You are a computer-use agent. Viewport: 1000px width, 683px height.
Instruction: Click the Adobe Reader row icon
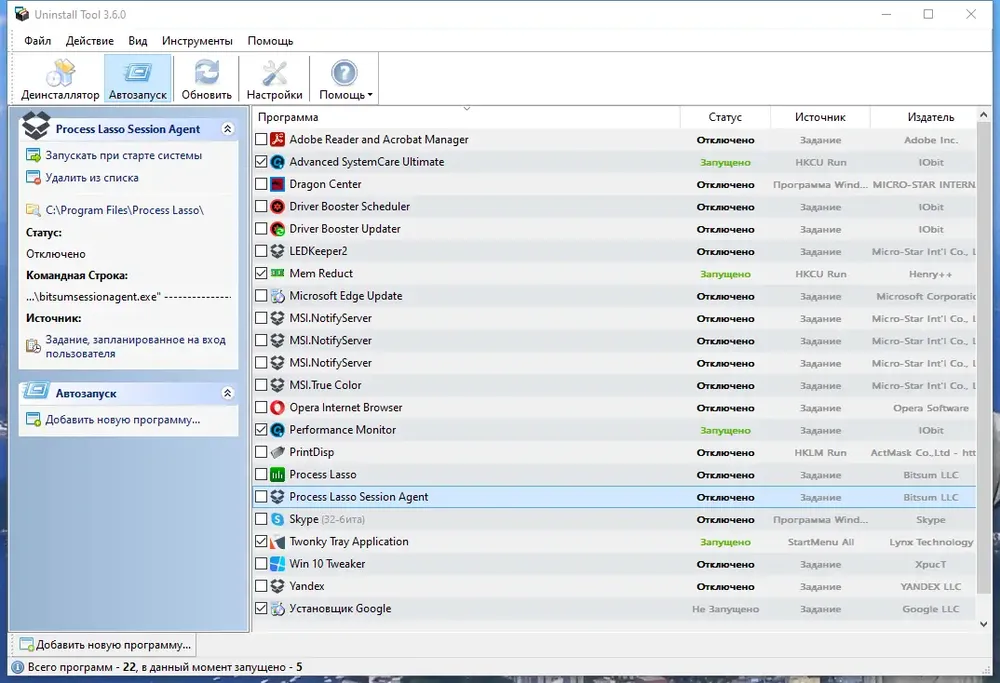277,139
